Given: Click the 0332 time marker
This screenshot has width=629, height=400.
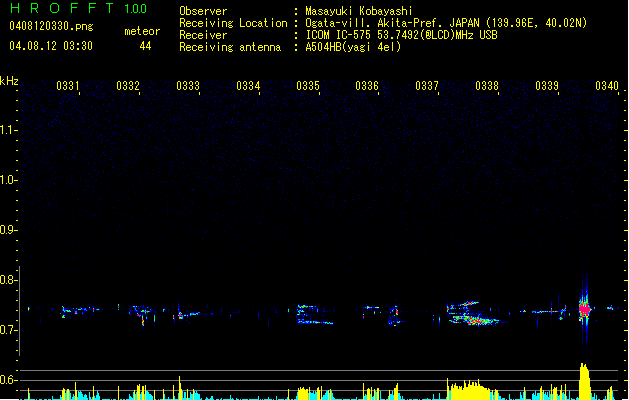Looking at the screenshot, I should click(128, 85).
